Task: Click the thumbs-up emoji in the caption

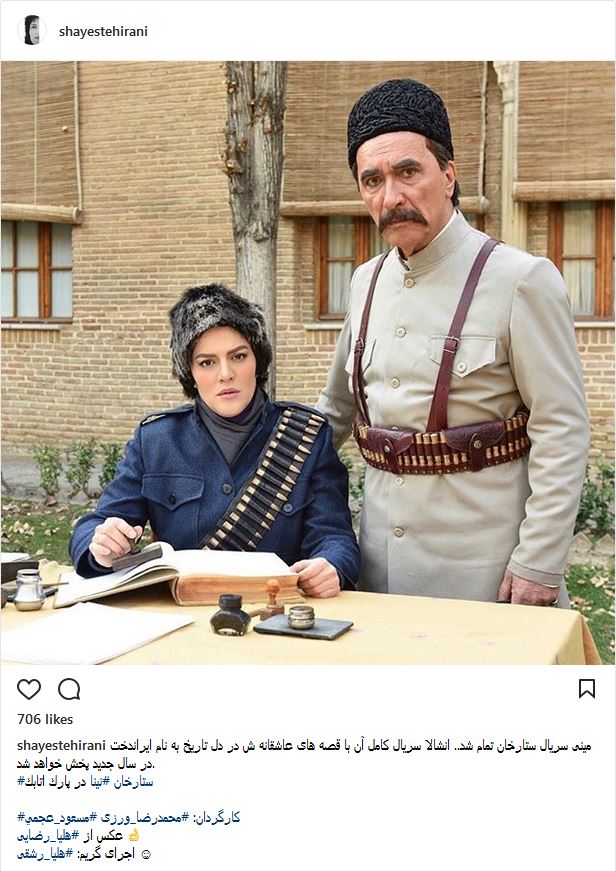Action: click(x=133, y=835)
